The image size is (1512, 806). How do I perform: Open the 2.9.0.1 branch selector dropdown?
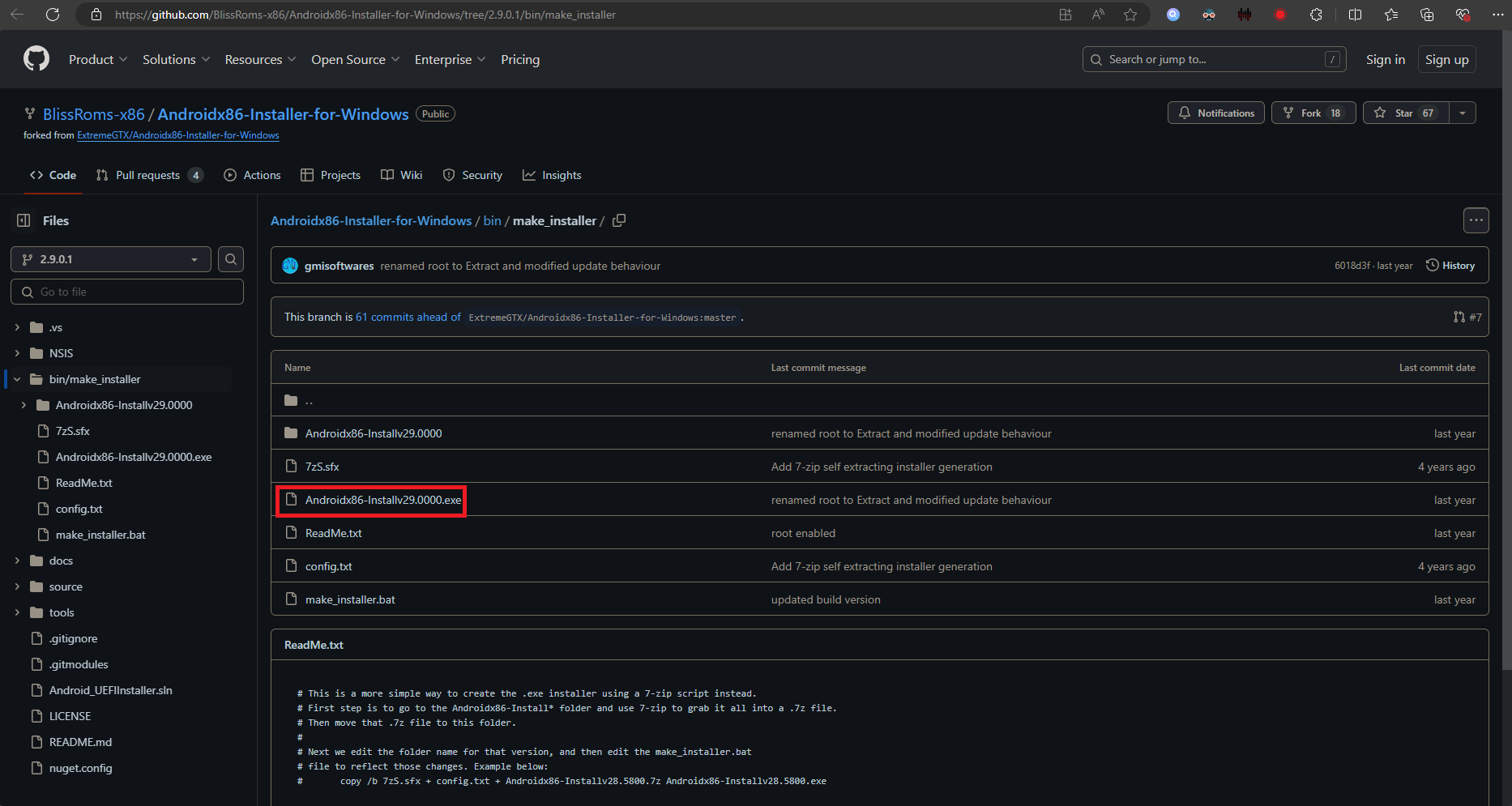111,259
